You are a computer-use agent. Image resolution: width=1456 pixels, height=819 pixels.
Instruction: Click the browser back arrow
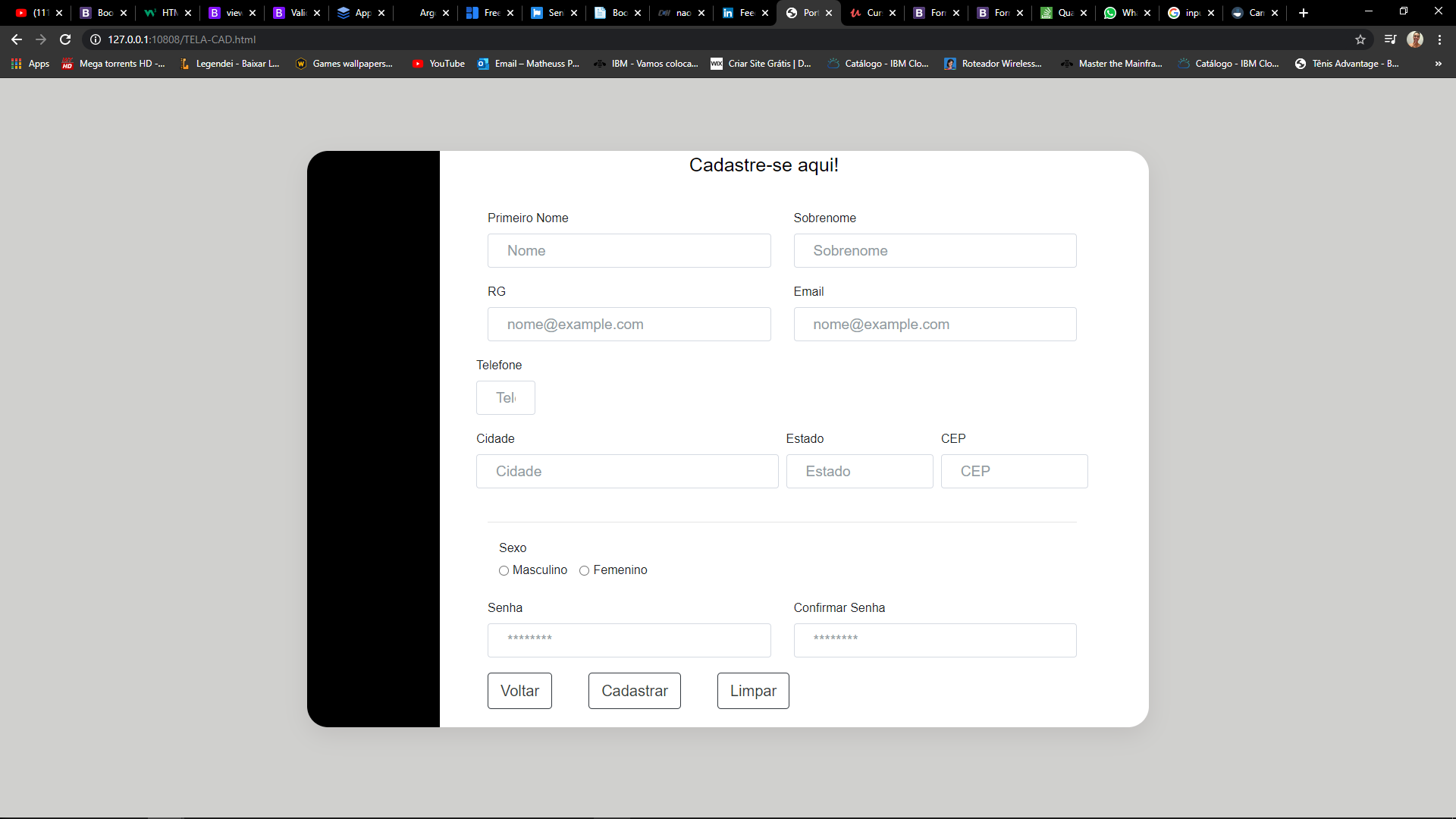point(17,39)
